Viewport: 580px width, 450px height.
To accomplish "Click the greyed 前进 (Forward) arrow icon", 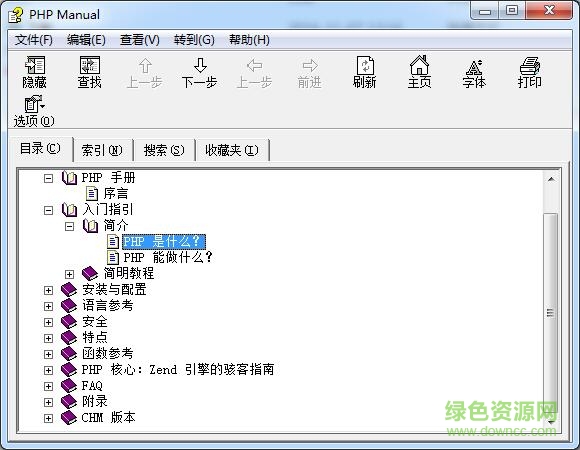I will pos(310,66).
